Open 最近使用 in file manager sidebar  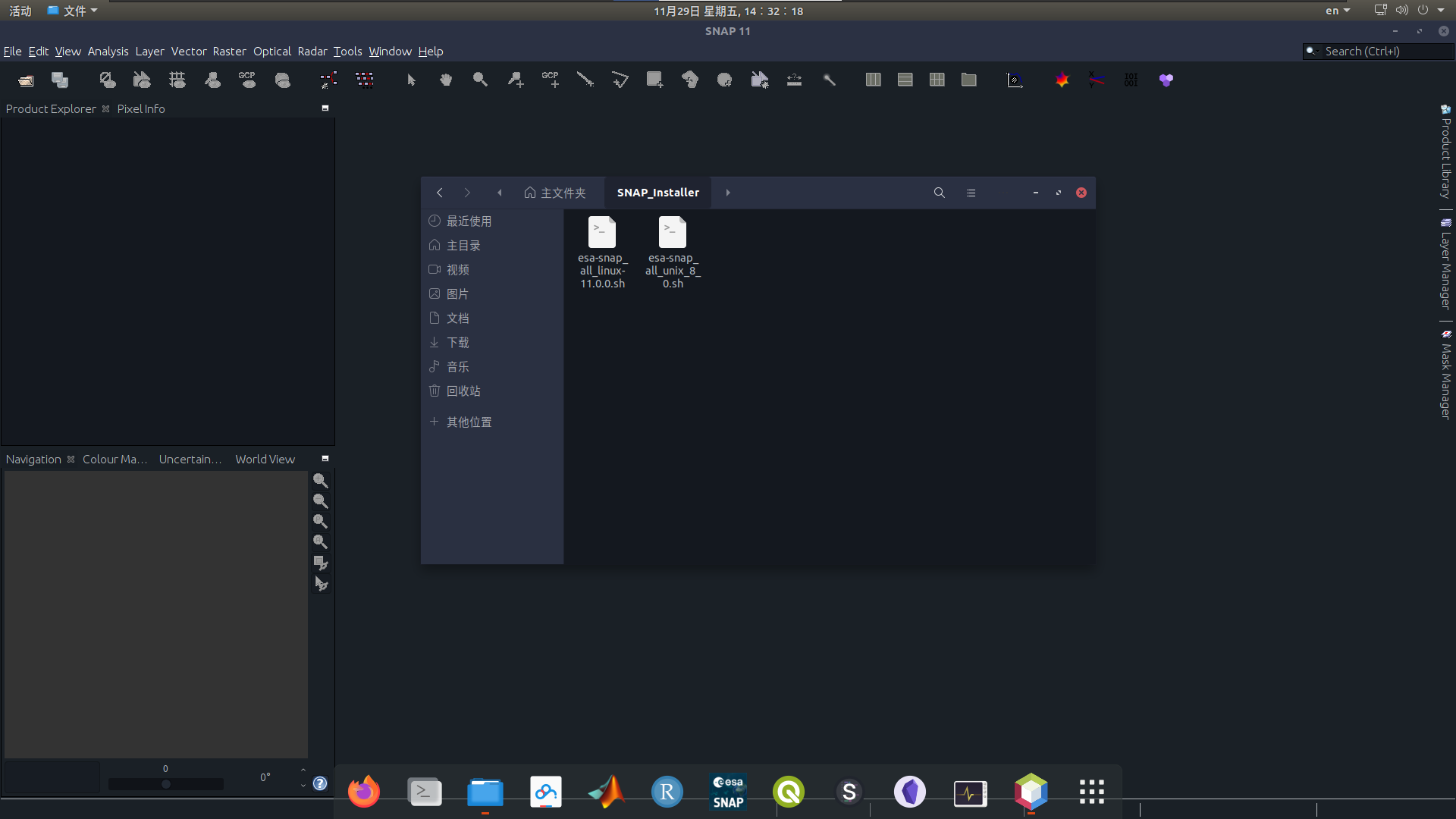491,221
